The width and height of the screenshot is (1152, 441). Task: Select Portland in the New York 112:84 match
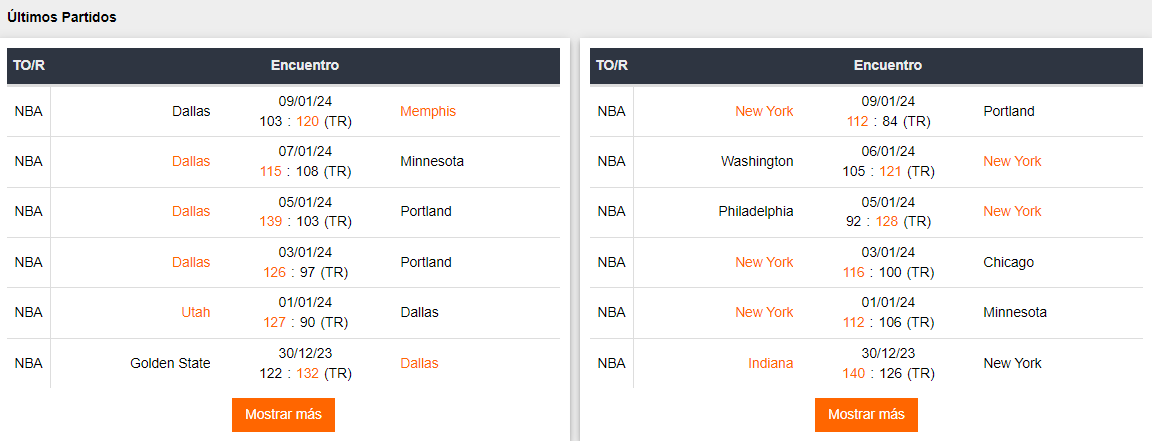tap(1008, 111)
